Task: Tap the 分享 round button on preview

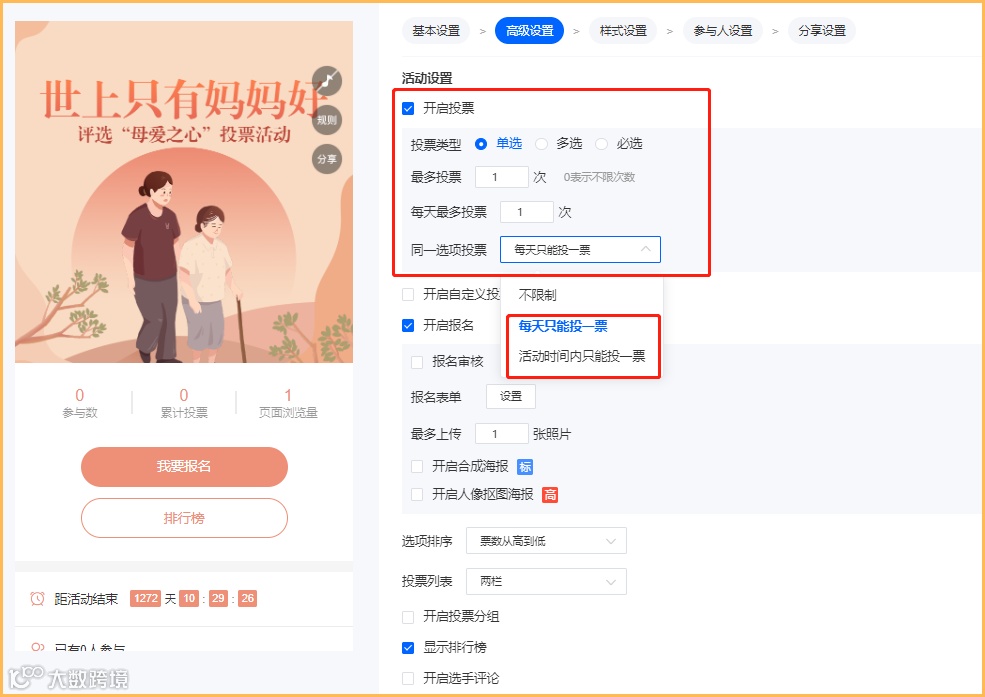Action: click(327, 159)
